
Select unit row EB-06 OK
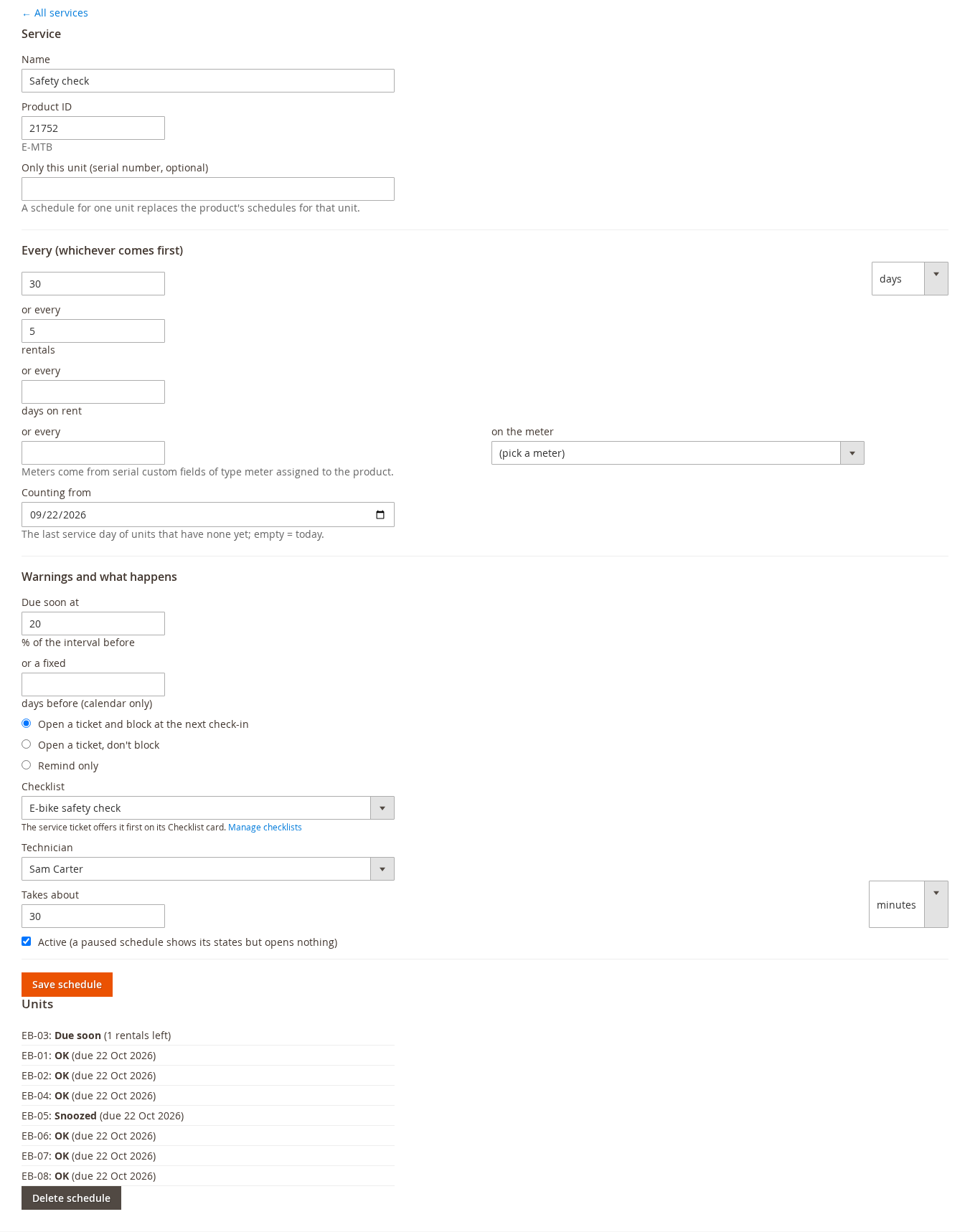(x=208, y=1136)
